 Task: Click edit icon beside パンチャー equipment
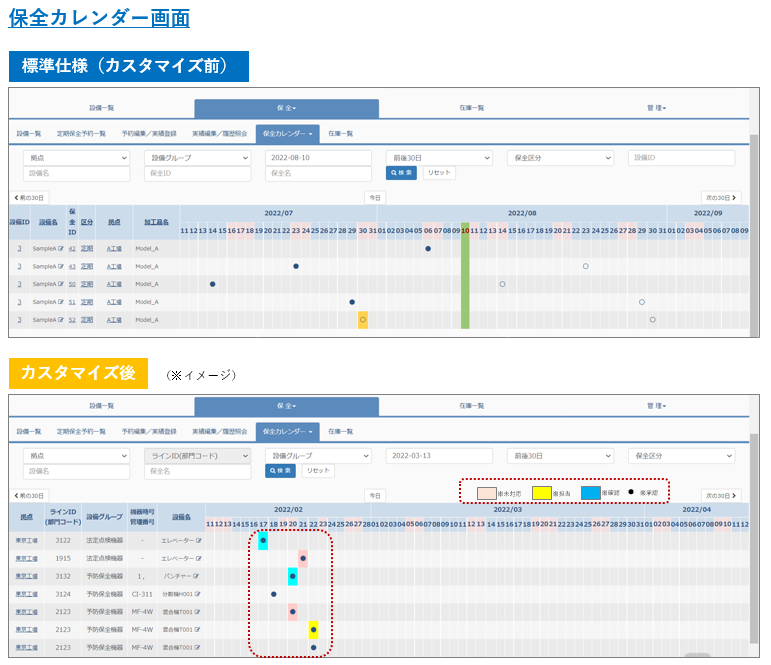pos(198,576)
